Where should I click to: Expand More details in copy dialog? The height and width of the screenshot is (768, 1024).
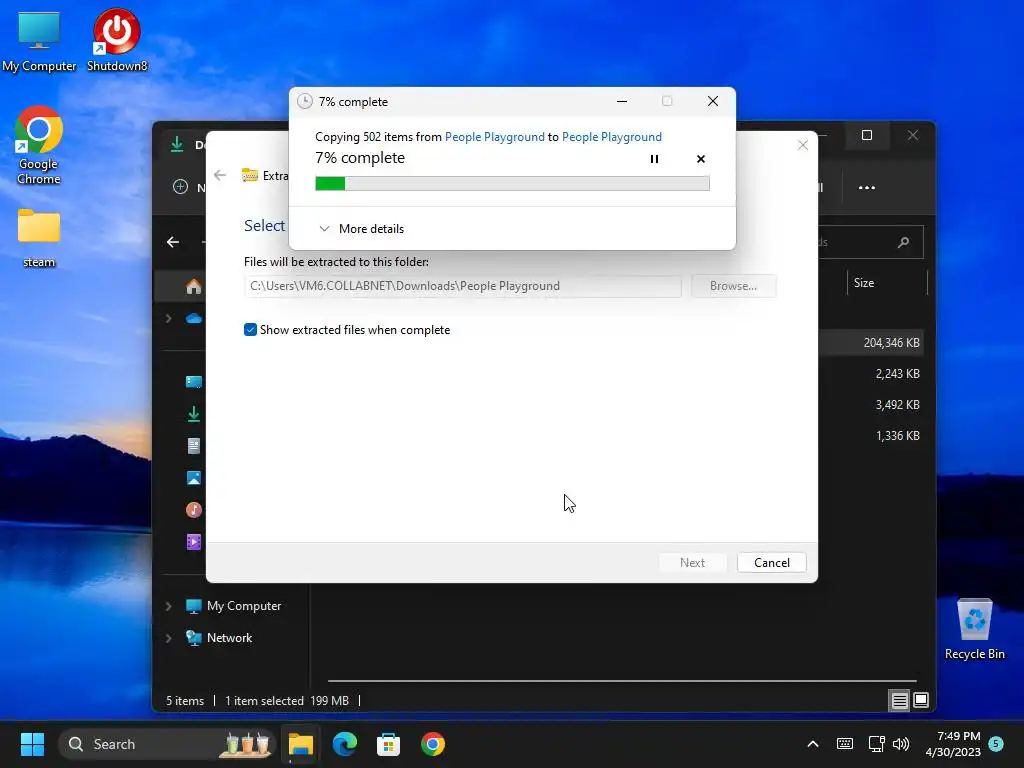click(362, 229)
